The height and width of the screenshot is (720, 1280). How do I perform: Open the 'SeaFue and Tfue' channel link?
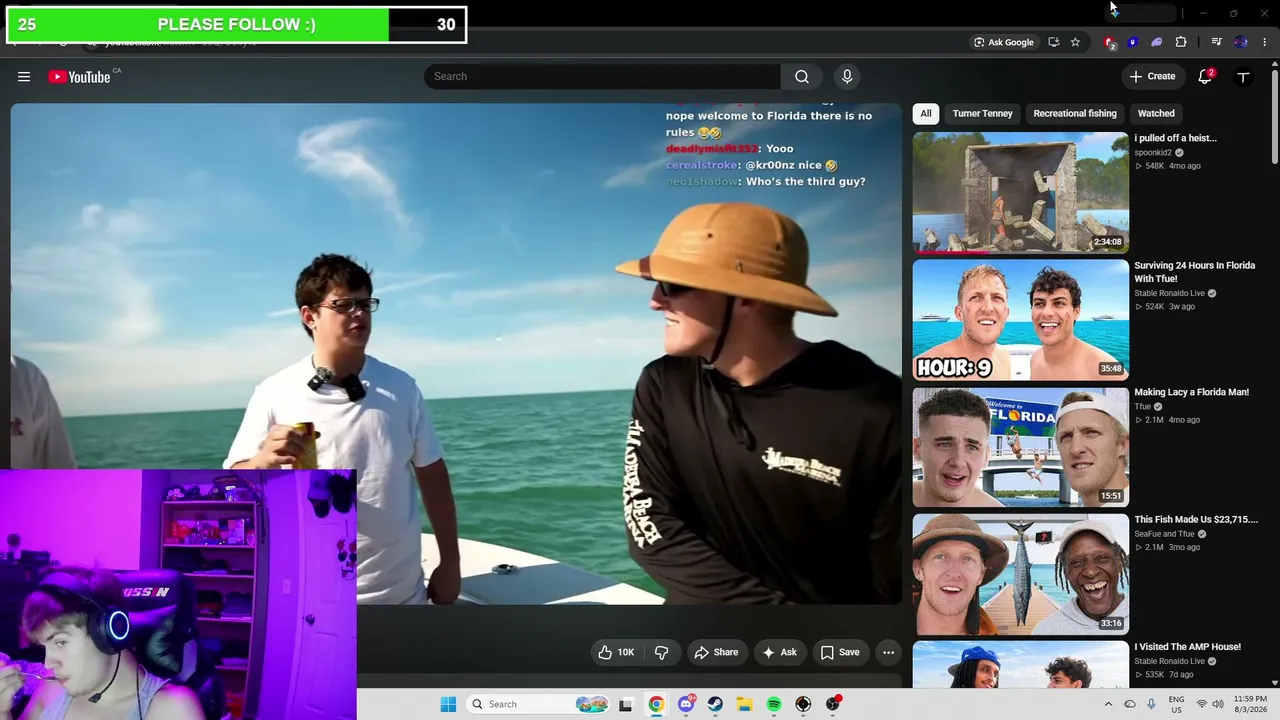[x=1164, y=534]
